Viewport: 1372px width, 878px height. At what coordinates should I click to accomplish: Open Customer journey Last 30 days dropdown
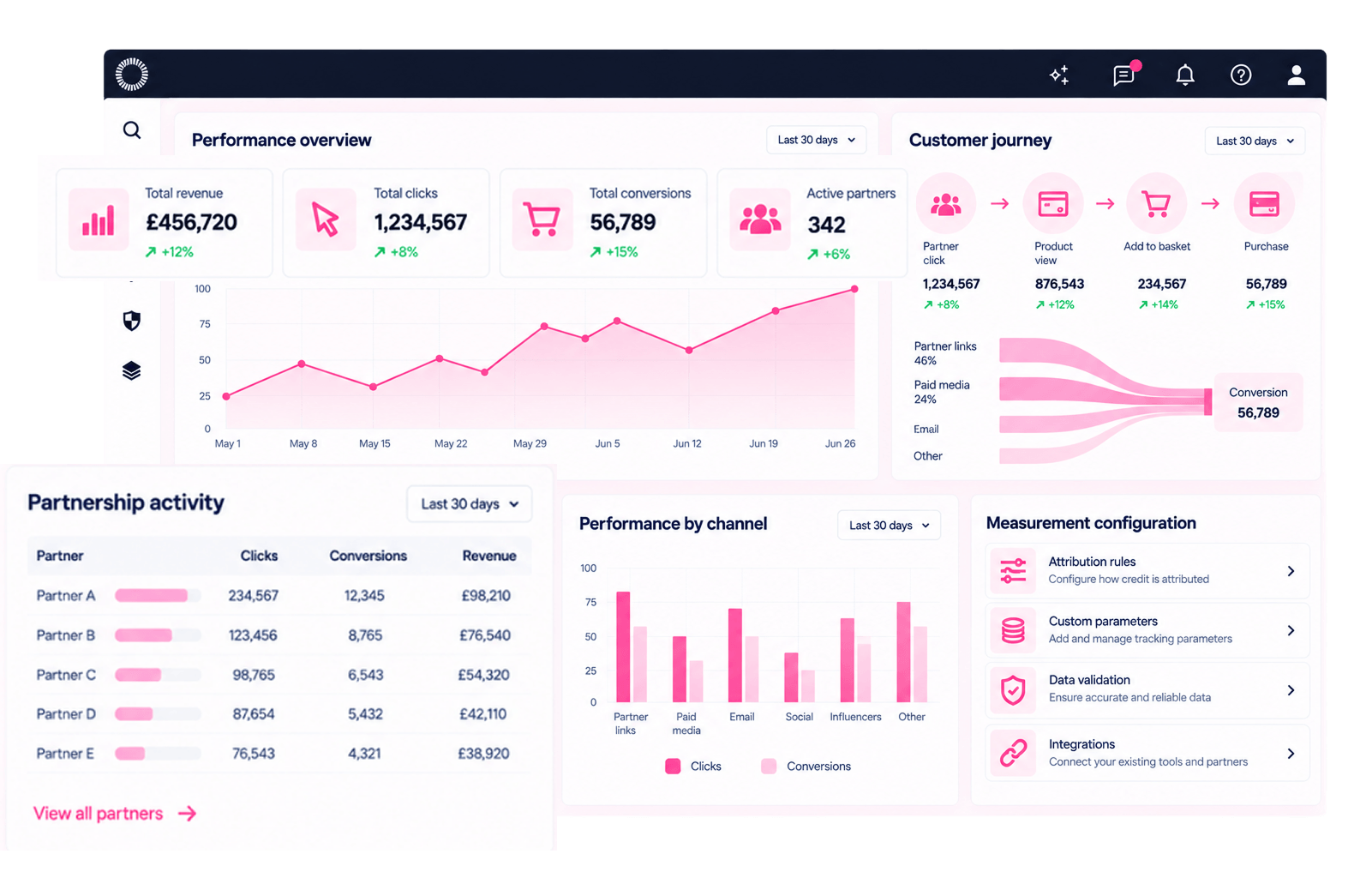point(1255,141)
